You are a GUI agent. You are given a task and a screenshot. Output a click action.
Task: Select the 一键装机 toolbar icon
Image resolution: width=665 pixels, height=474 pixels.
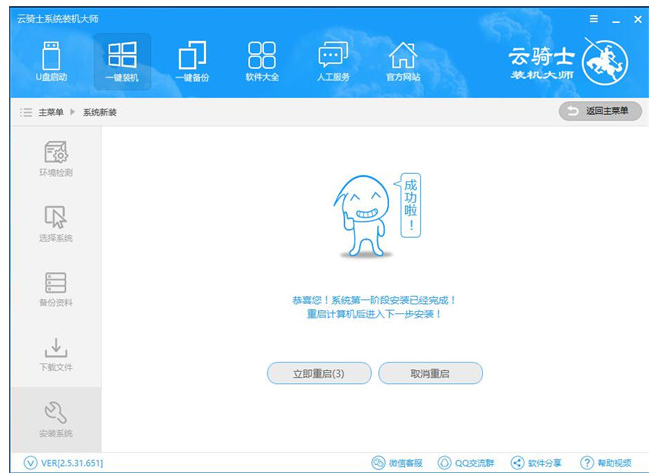pos(122,62)
